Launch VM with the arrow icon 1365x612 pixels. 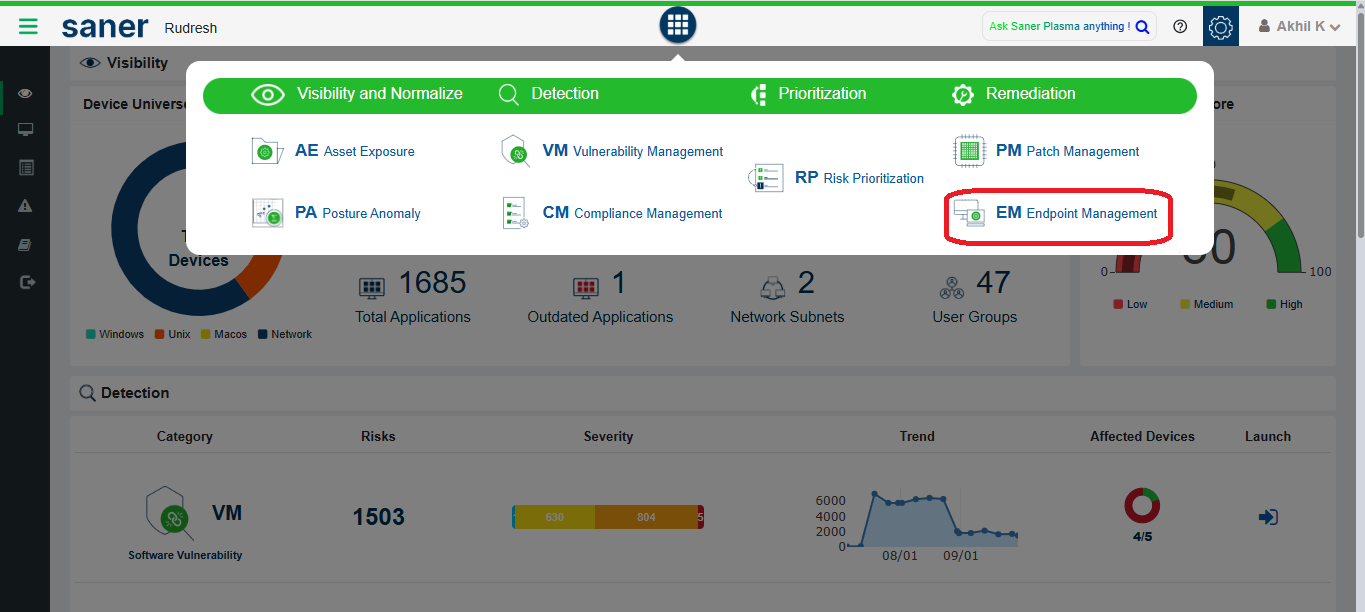[x=1268, y=517]
